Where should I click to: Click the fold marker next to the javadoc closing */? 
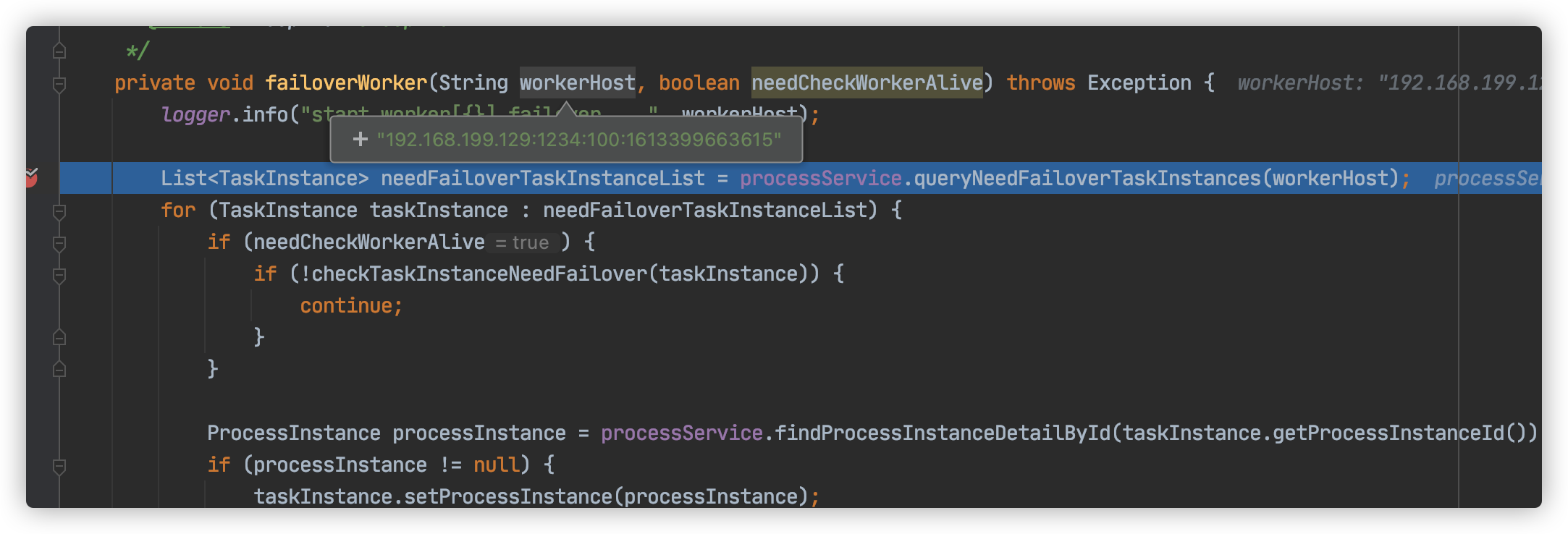(58, 51)
